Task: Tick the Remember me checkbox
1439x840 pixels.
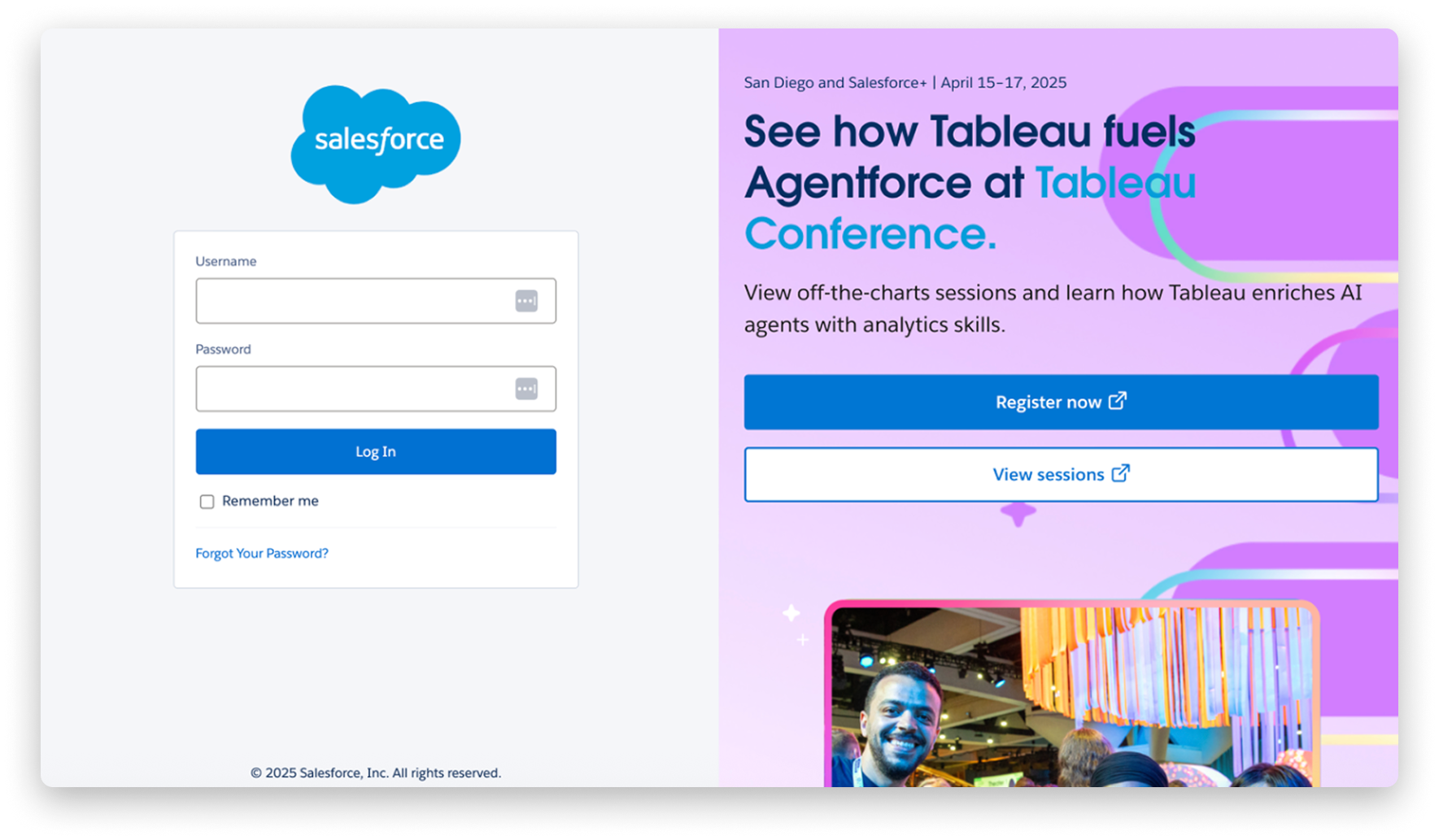Action: 207,502
